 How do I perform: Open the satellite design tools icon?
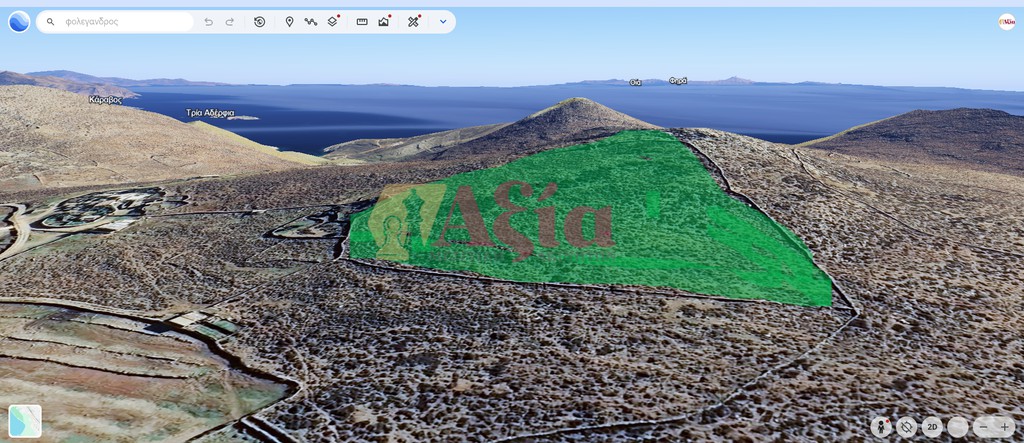coord(413,22)
